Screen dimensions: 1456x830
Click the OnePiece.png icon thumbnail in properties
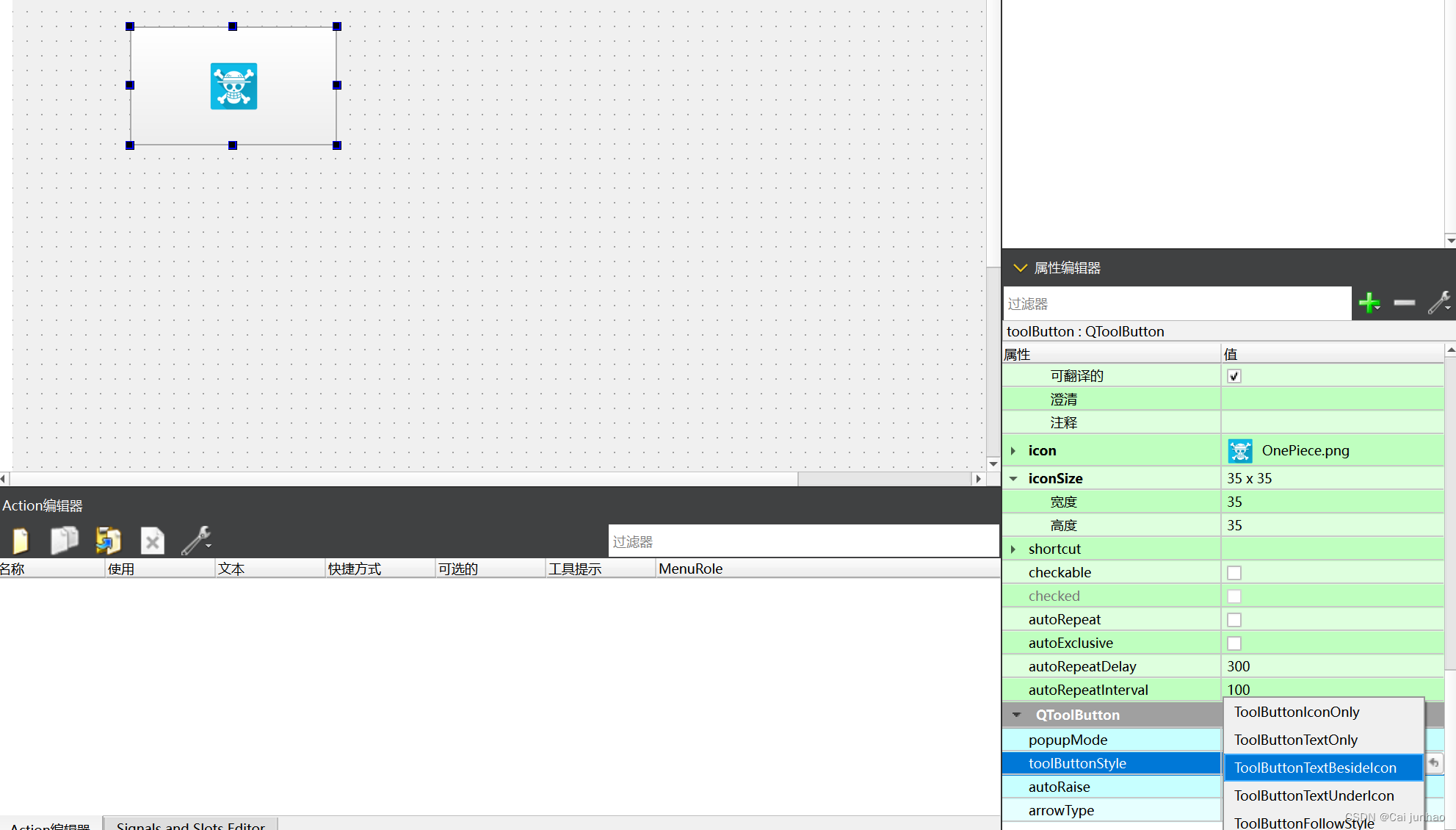[1240, 450]
